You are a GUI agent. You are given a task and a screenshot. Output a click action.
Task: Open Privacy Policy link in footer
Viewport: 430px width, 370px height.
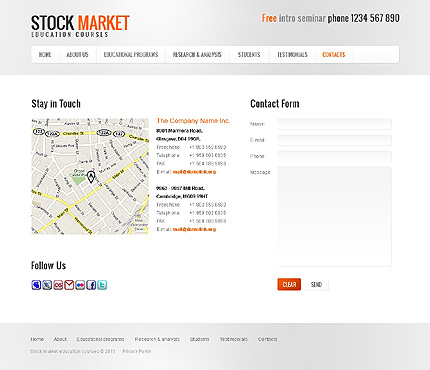(137, 351)
